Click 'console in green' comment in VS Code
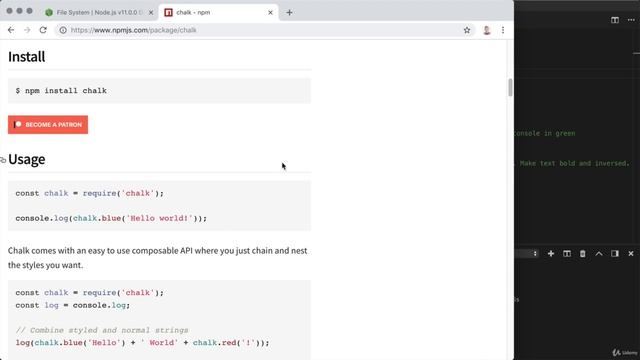 tap(544, 133)
